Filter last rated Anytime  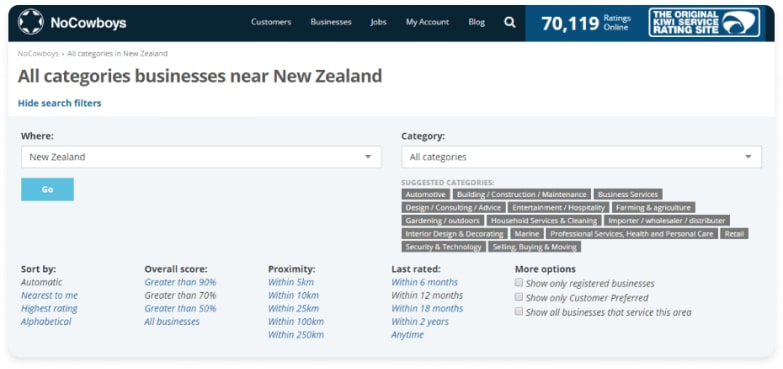(x=407, y=335)
